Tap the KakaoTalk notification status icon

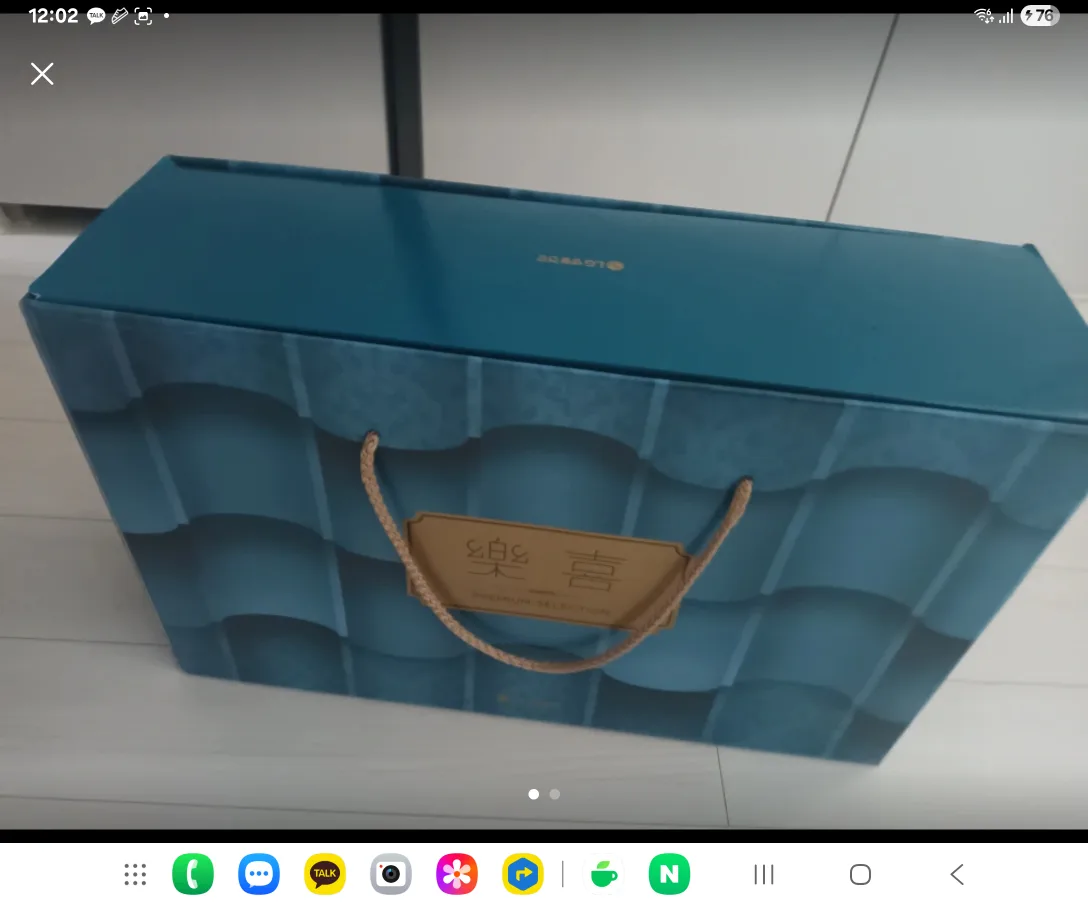(97, 16)
